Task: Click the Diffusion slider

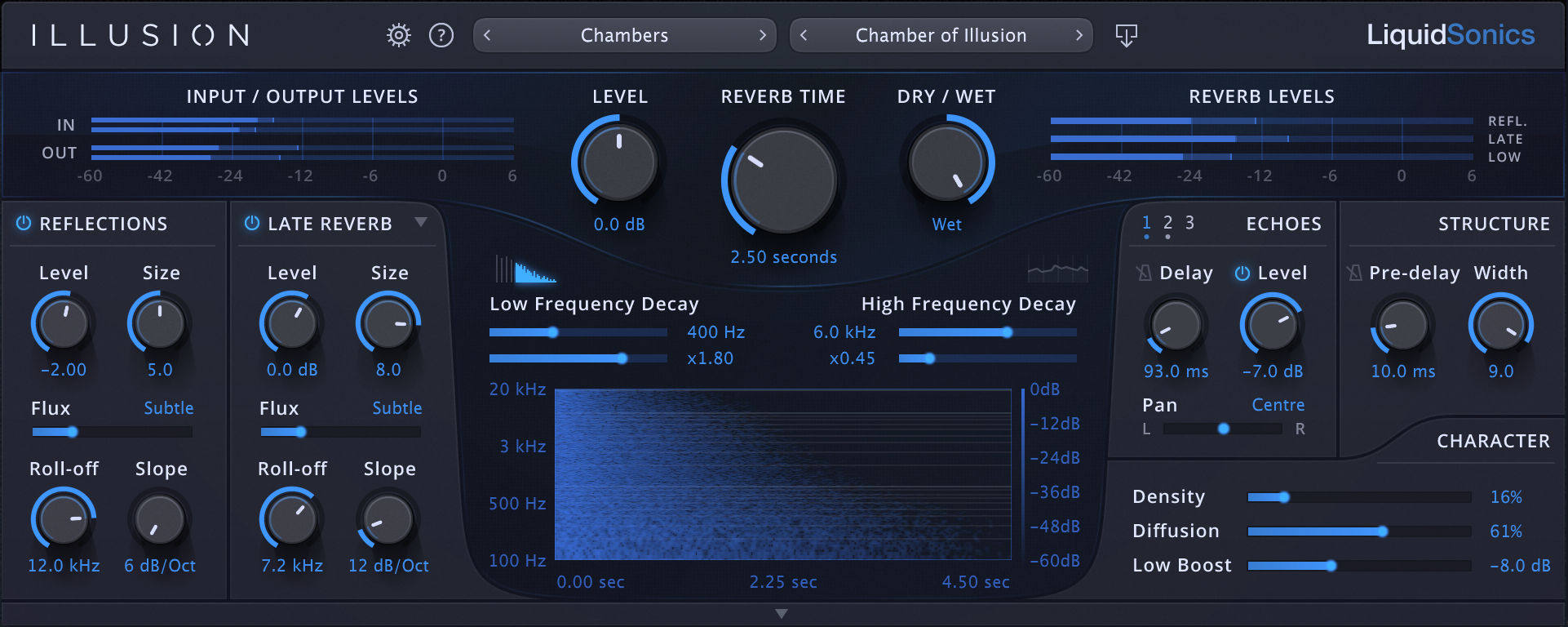Action: pos(1359,531)
